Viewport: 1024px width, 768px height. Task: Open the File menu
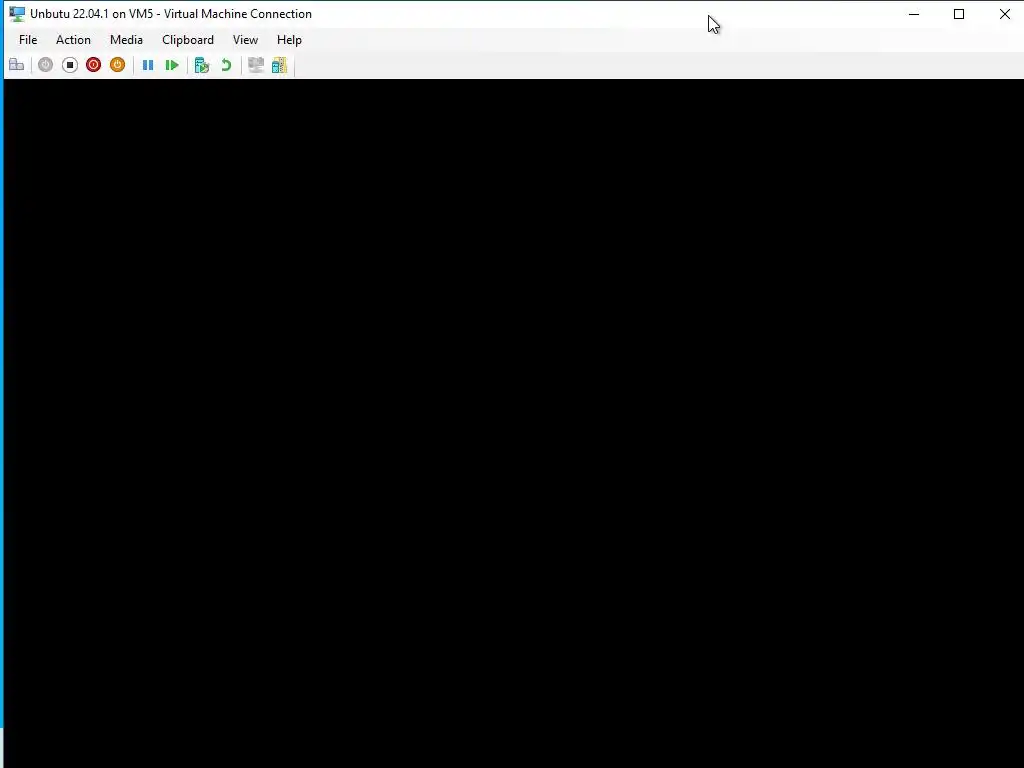(28, 40)
